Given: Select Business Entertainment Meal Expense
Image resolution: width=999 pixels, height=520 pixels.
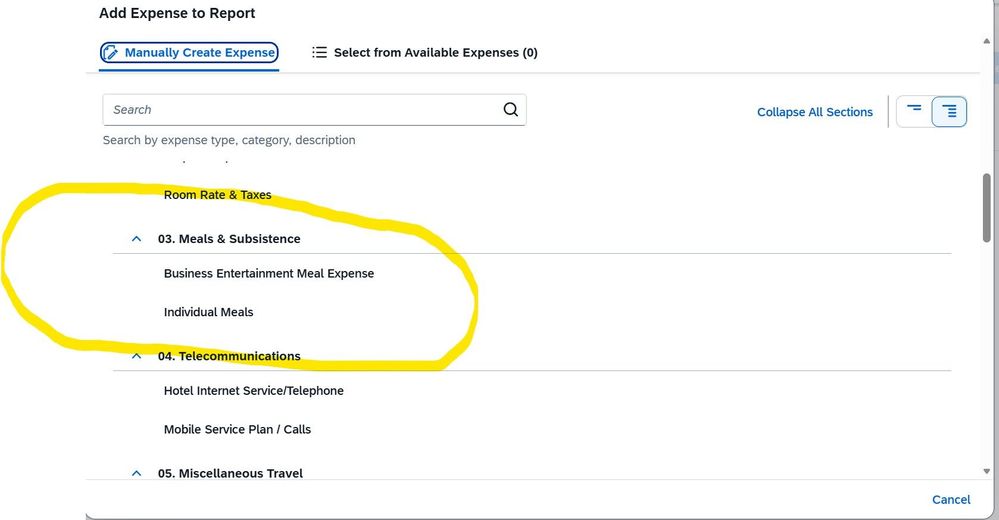Looking at the screenshot, I should pos(269,273).
